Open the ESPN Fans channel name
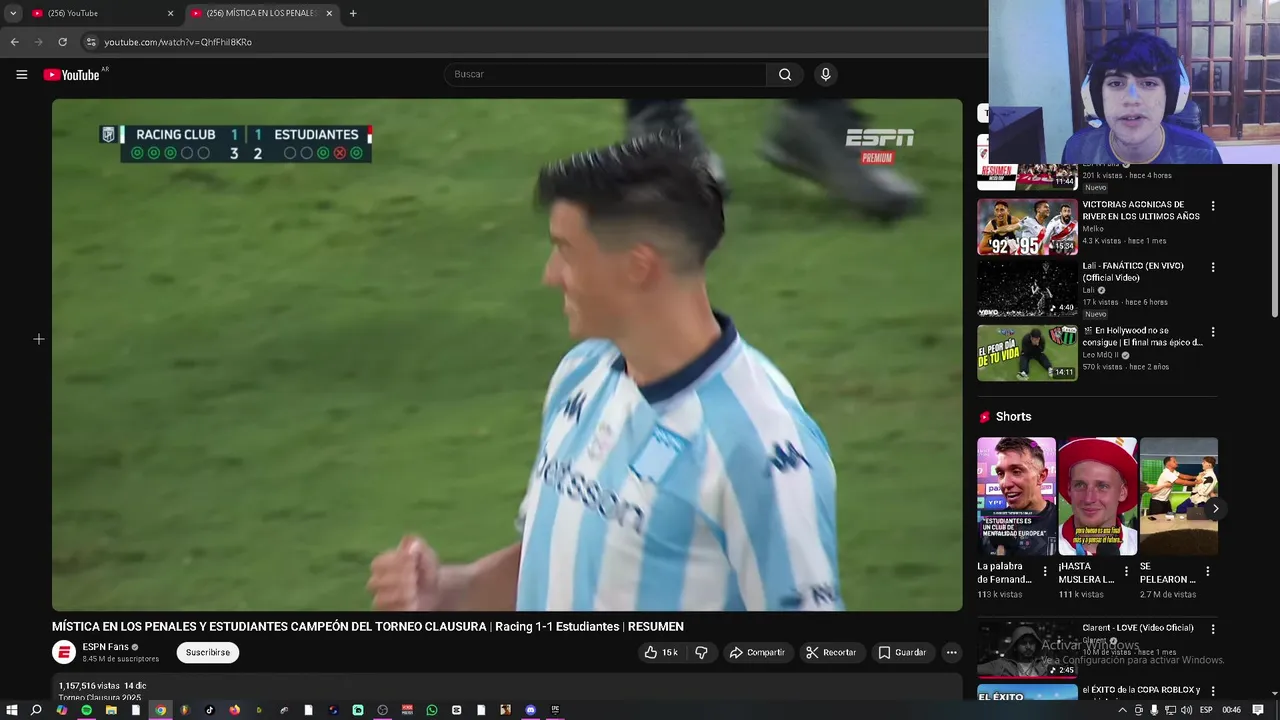Screen dimensions: 1280x720 click(x=105, y=647)
